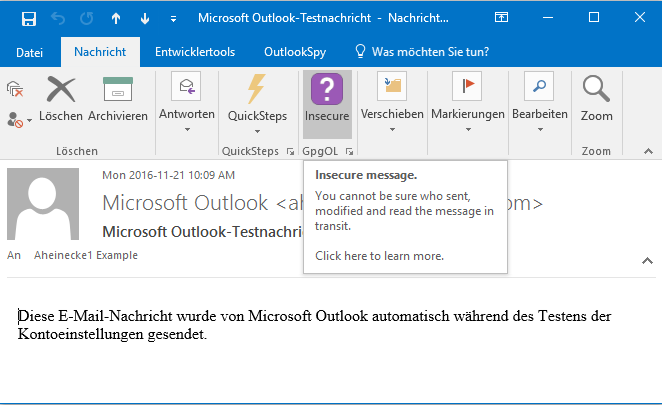The image size is (662, 405).
Task: Click the ignore conversation icon
Action: pos(15,90)
